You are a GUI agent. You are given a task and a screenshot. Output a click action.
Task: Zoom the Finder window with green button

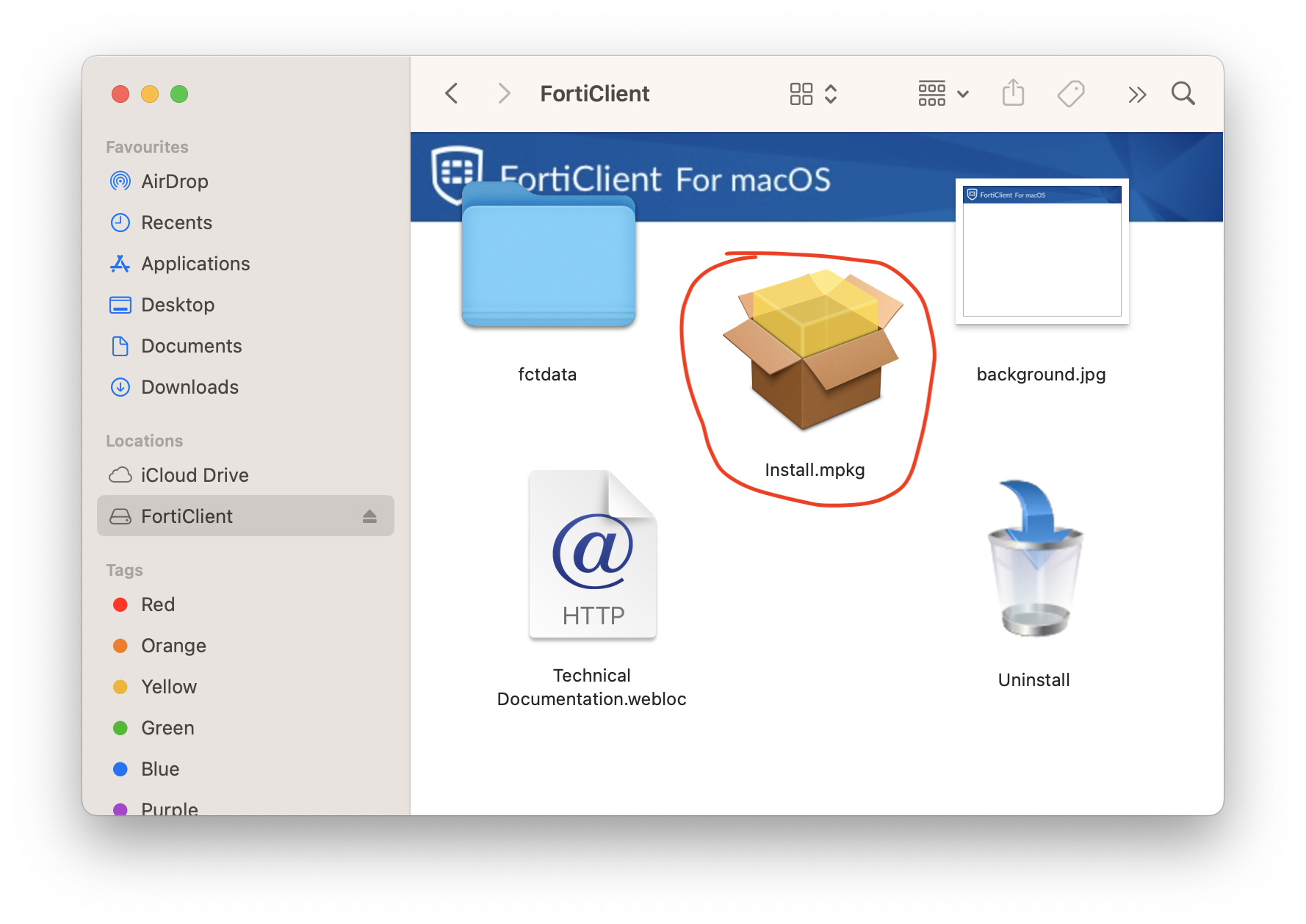(x=179, y=94)
